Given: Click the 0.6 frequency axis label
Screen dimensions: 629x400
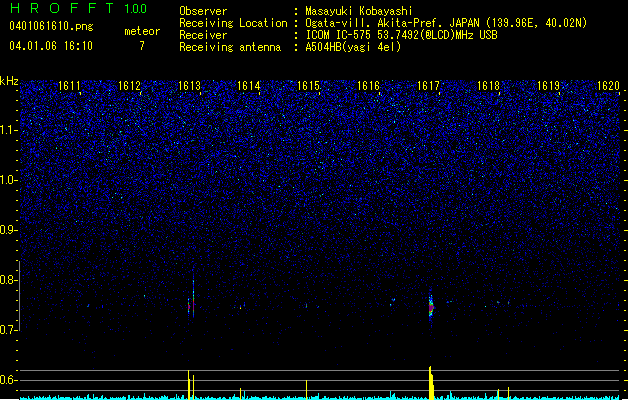Looking at the screenshot, I should [x=8, y=380].
